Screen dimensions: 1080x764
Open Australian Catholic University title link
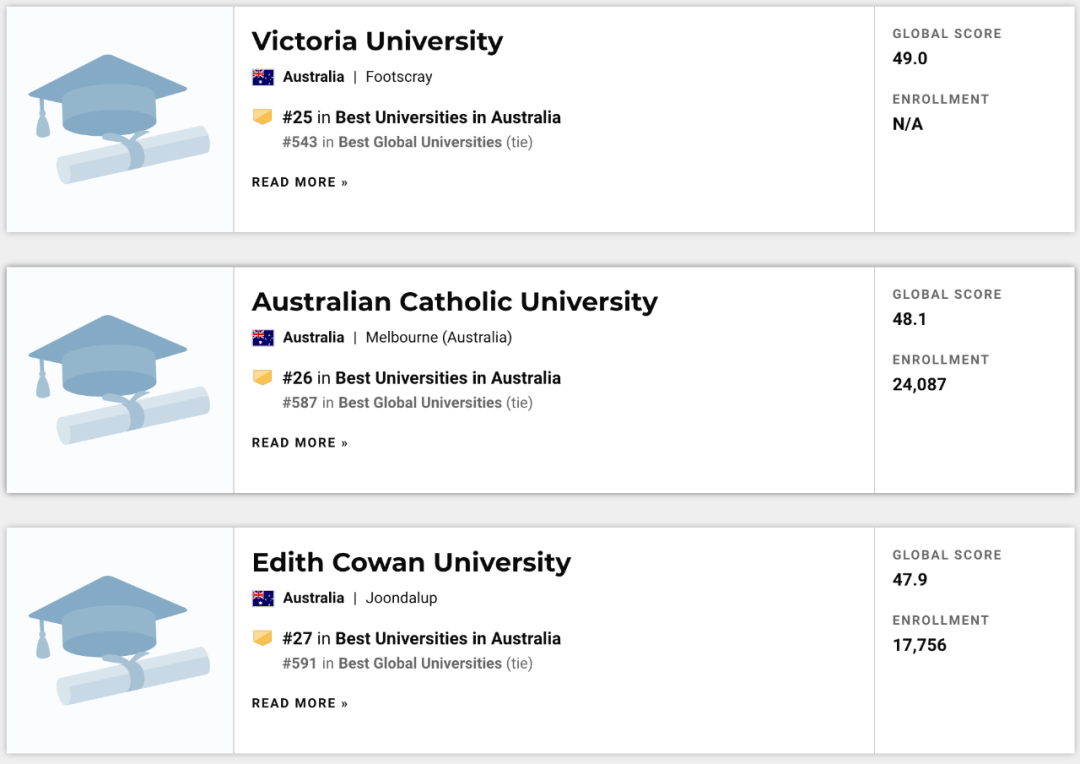point(454,302)
